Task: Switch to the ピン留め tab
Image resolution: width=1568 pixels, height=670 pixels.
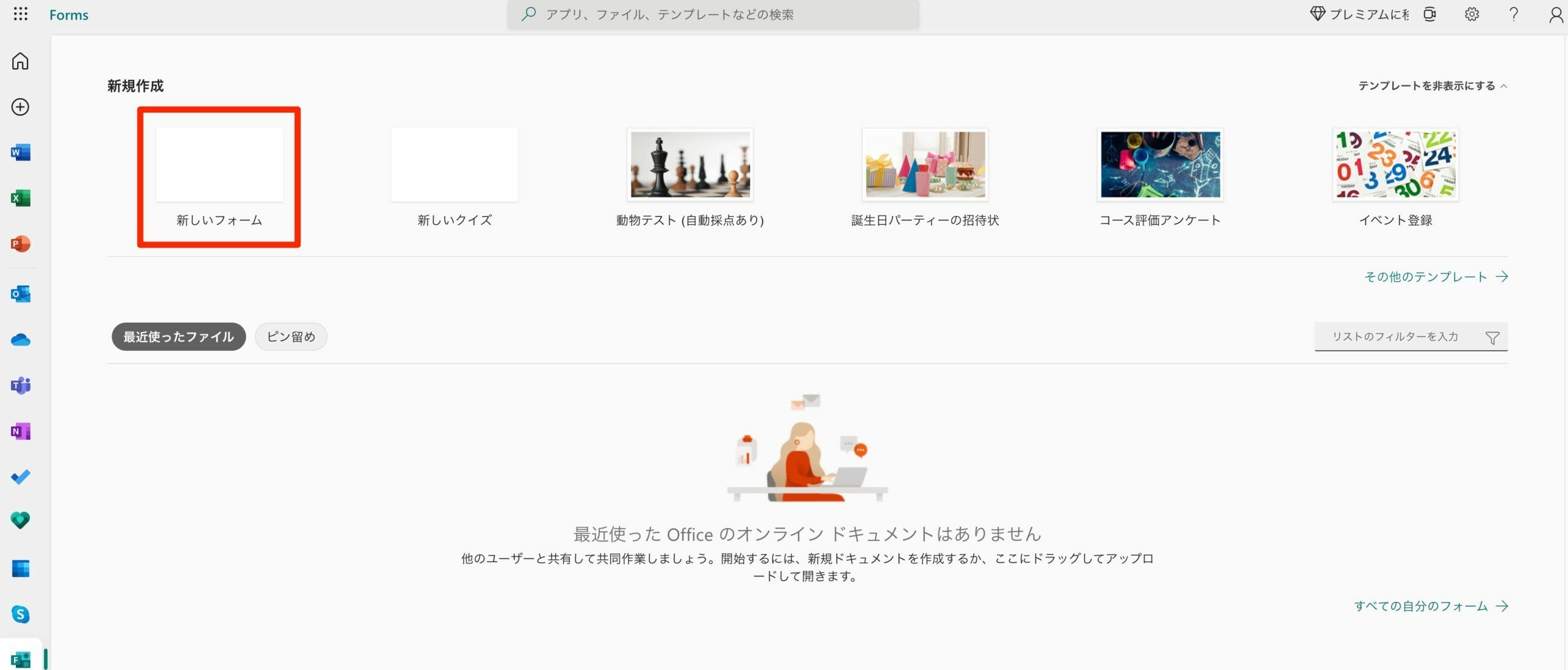Action: (291, 336)
